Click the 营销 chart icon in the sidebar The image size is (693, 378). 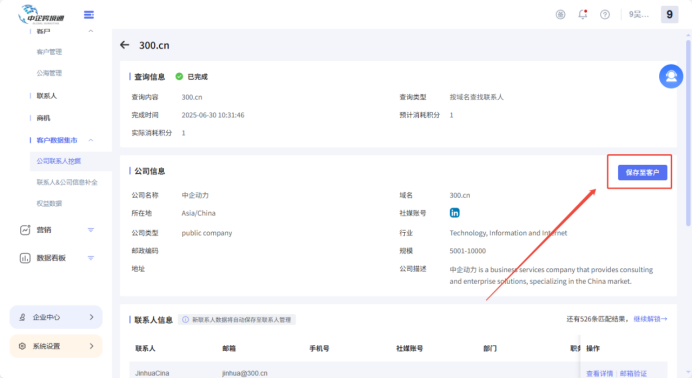[25, 230]
